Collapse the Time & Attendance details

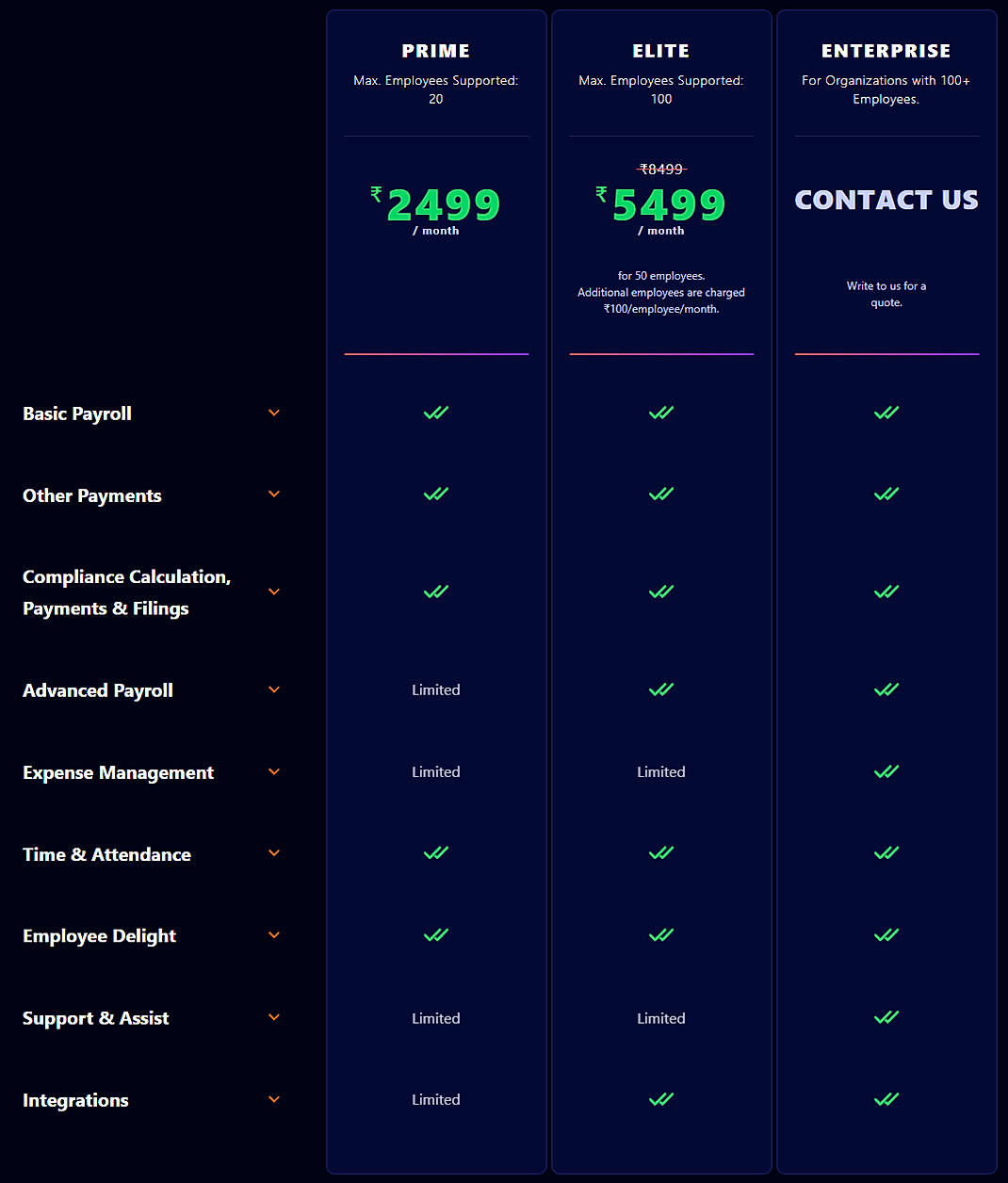click(x=273, y=853)
